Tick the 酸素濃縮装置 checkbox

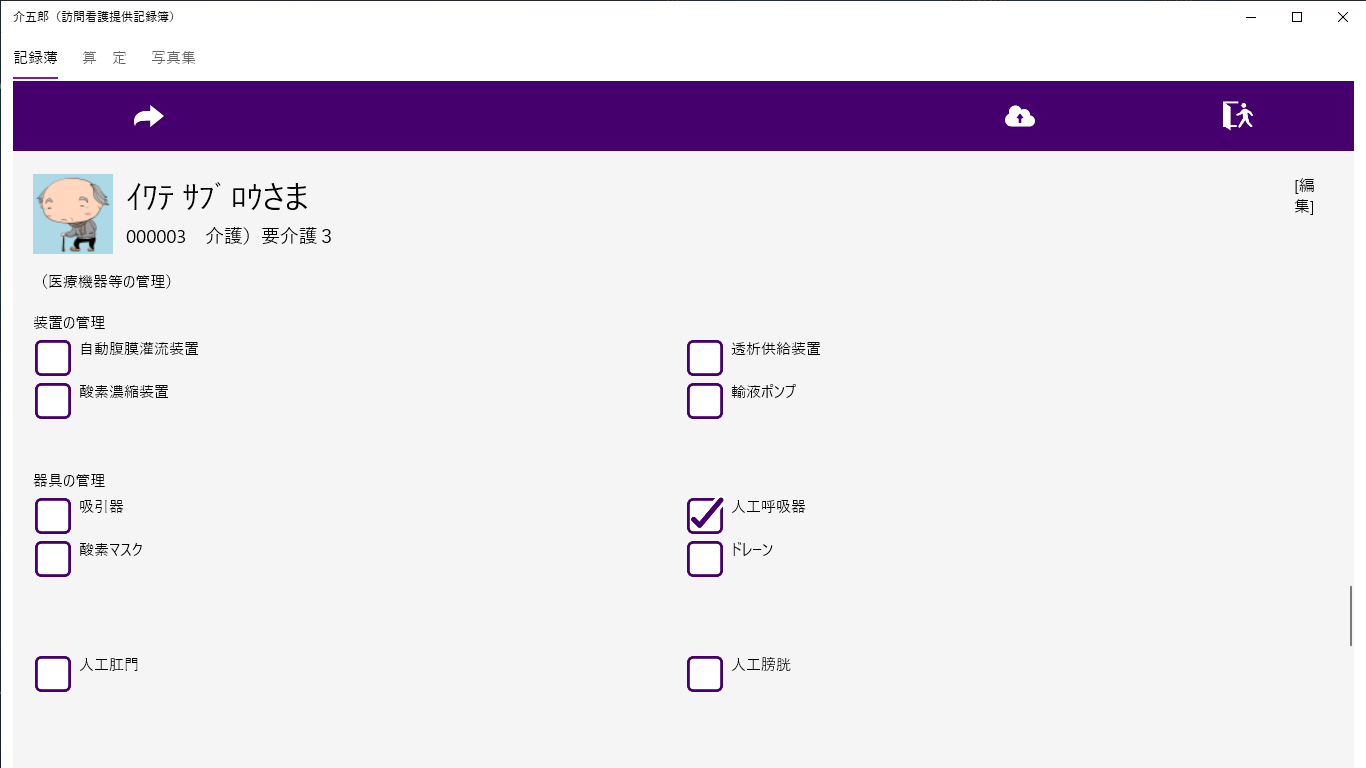(53, 401)
